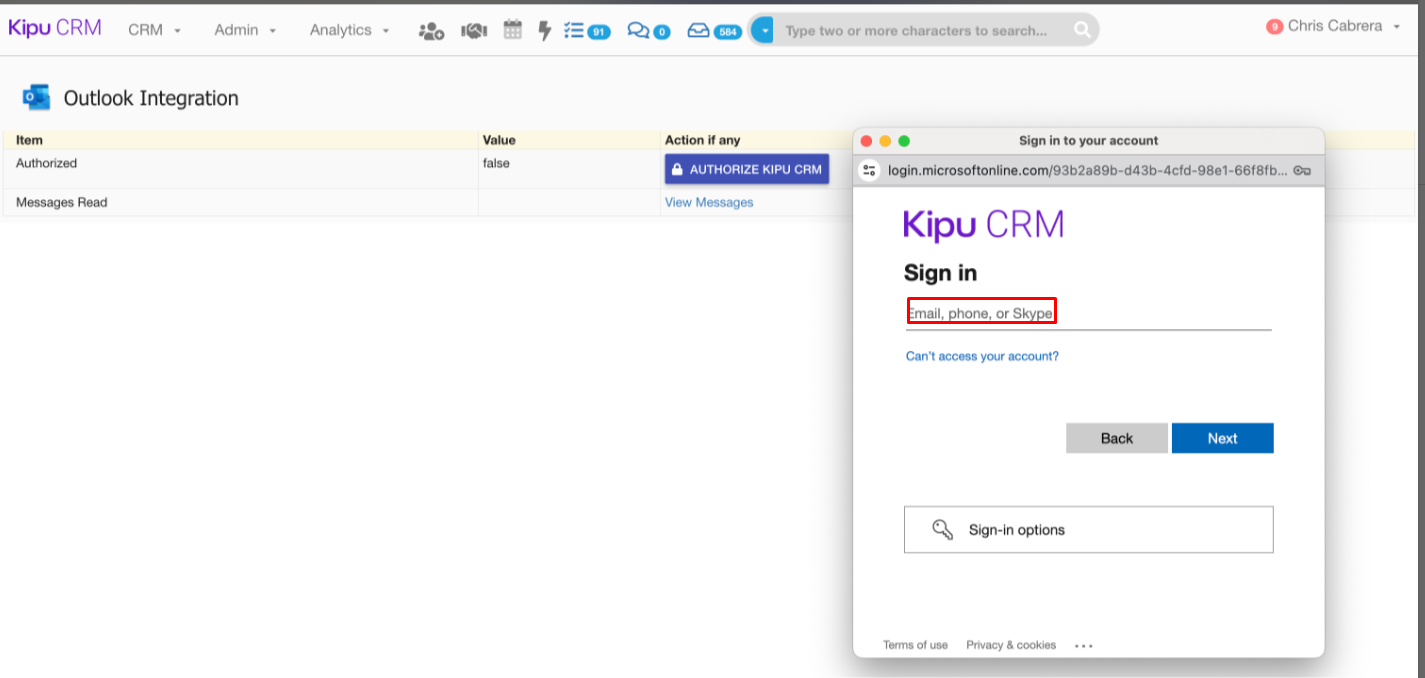The image size is (1425, 678).
Task: Focus the Email, phone, or Skype field
Action: point(1088,314)
